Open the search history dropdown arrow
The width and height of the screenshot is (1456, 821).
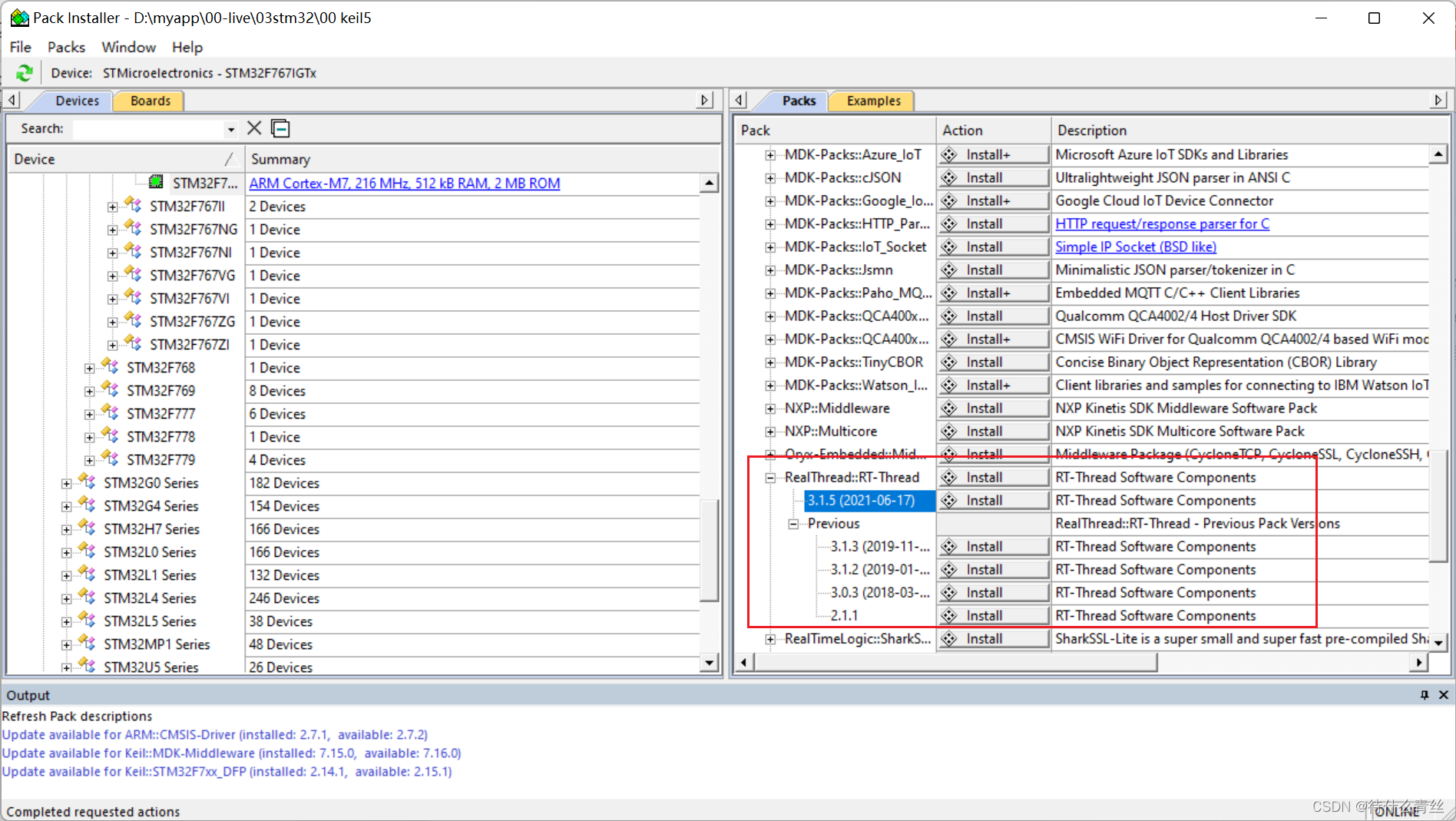coord(230,129)
